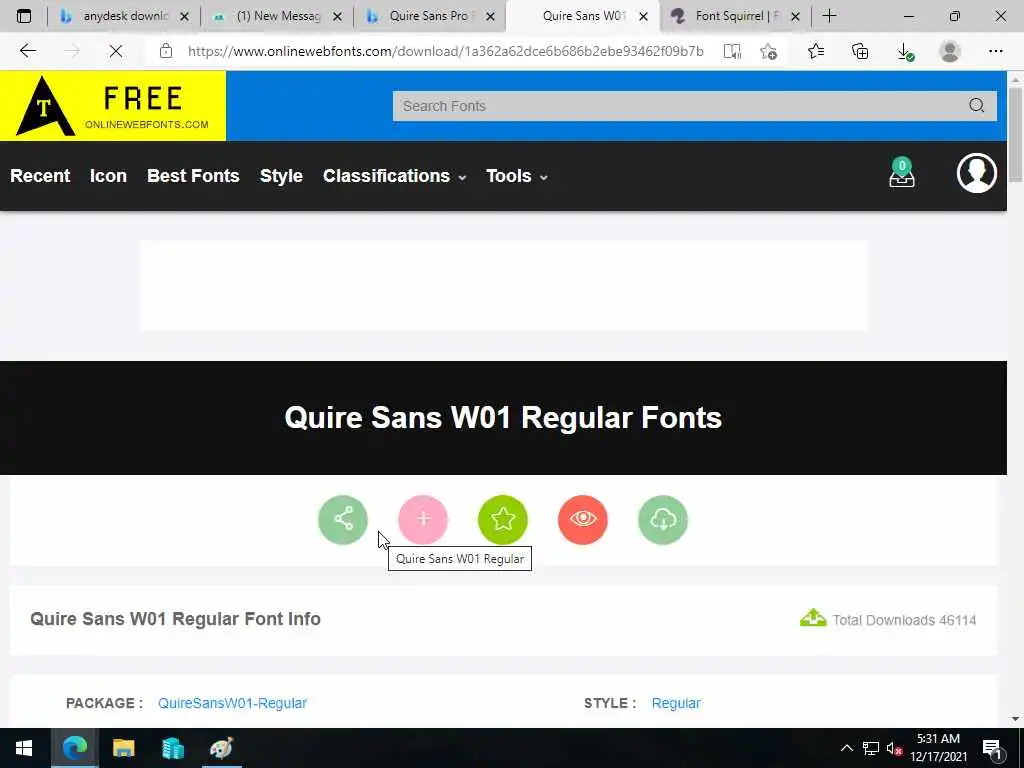The width and height of the screenshot is (1024, 768).
Task: Open the tab actions menu icon
Action: tap(24, 16)
